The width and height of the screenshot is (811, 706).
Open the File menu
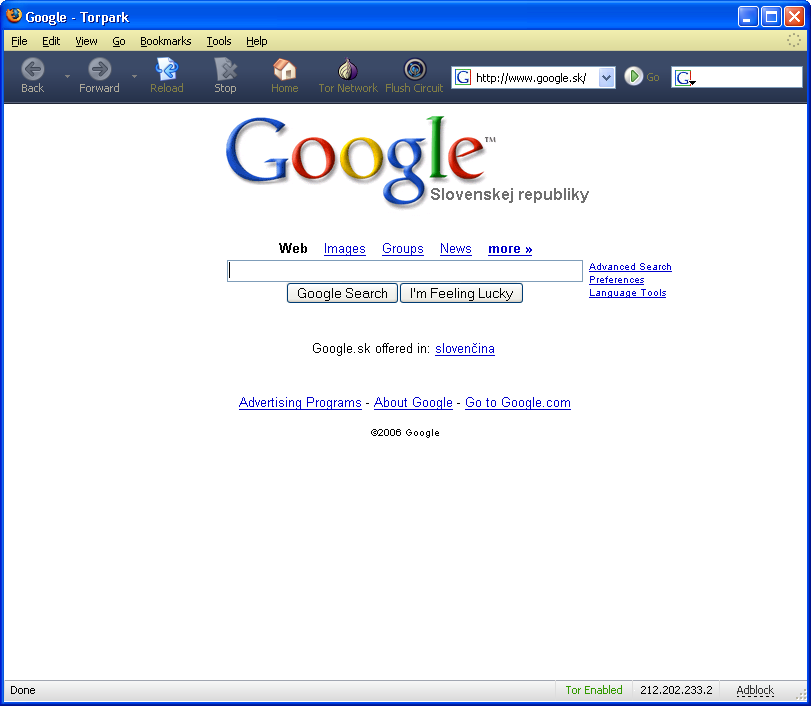[x=19, y=41]
